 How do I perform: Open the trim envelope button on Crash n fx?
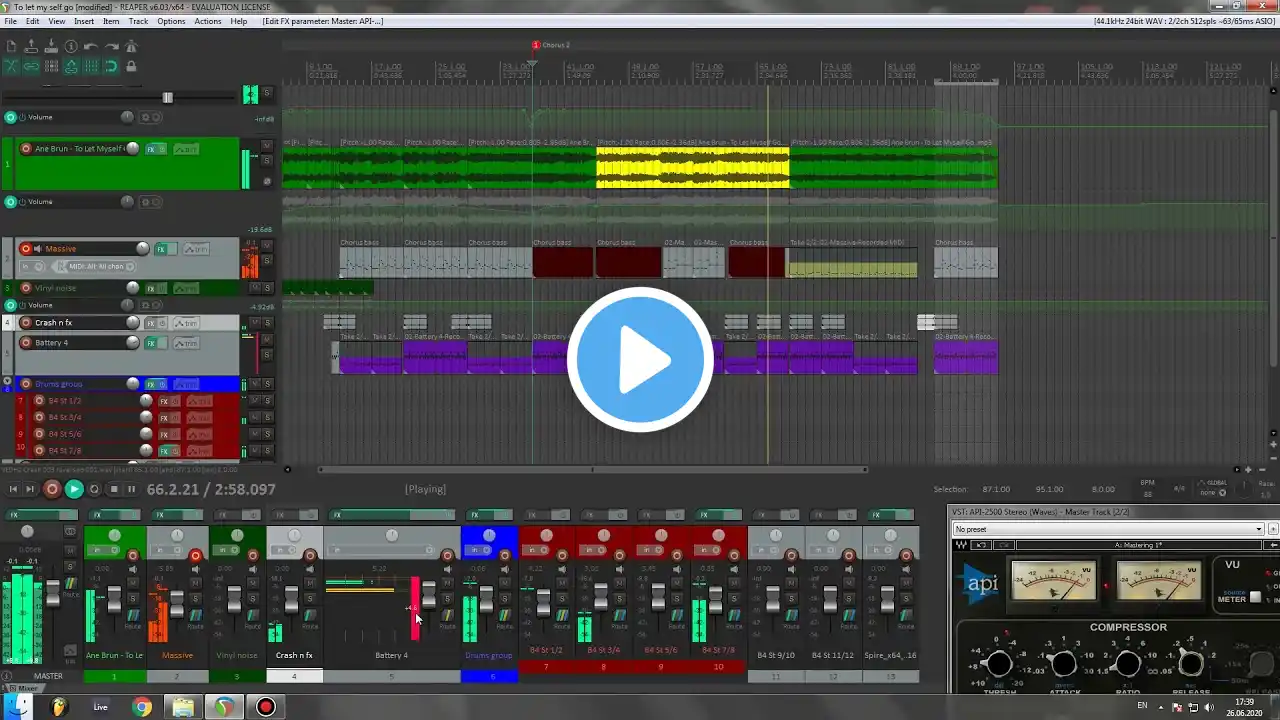pos(186,323)
